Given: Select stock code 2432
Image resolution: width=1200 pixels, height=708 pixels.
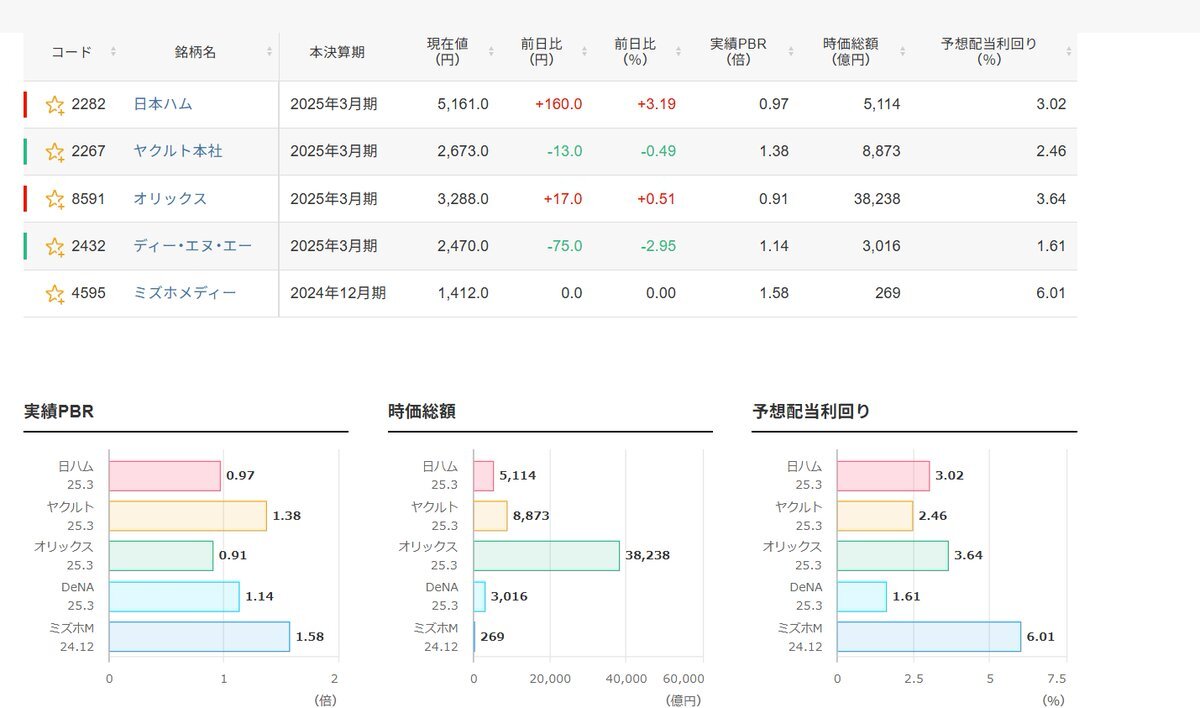Looking at the screenshot, I should point(88,245).
